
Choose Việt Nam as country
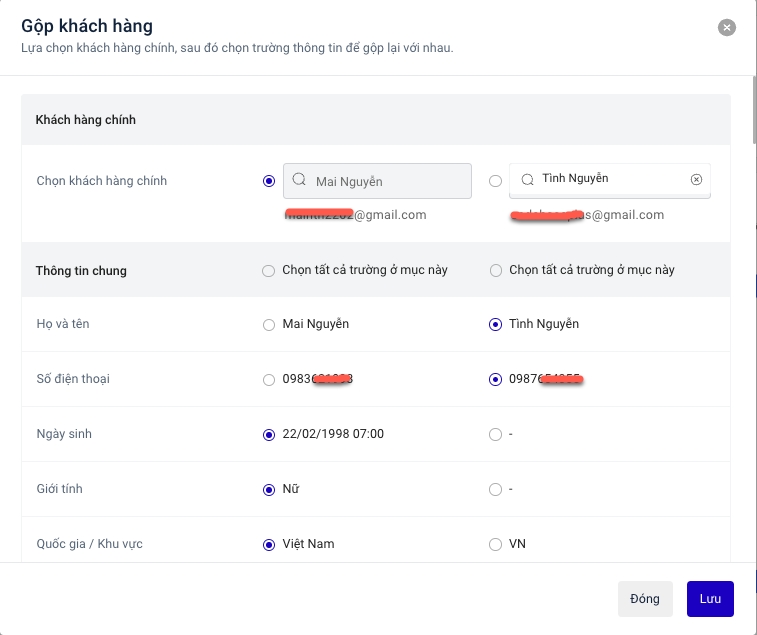tap(268, 545)
